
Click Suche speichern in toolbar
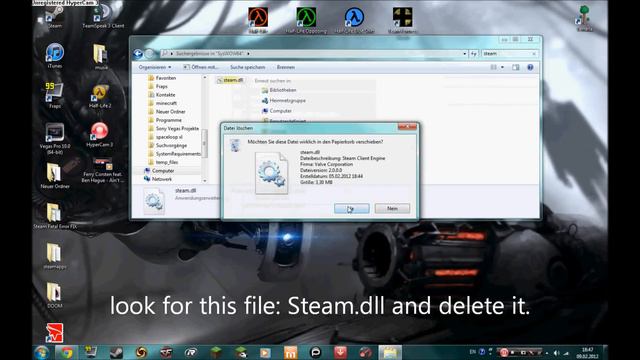(247, 67)
